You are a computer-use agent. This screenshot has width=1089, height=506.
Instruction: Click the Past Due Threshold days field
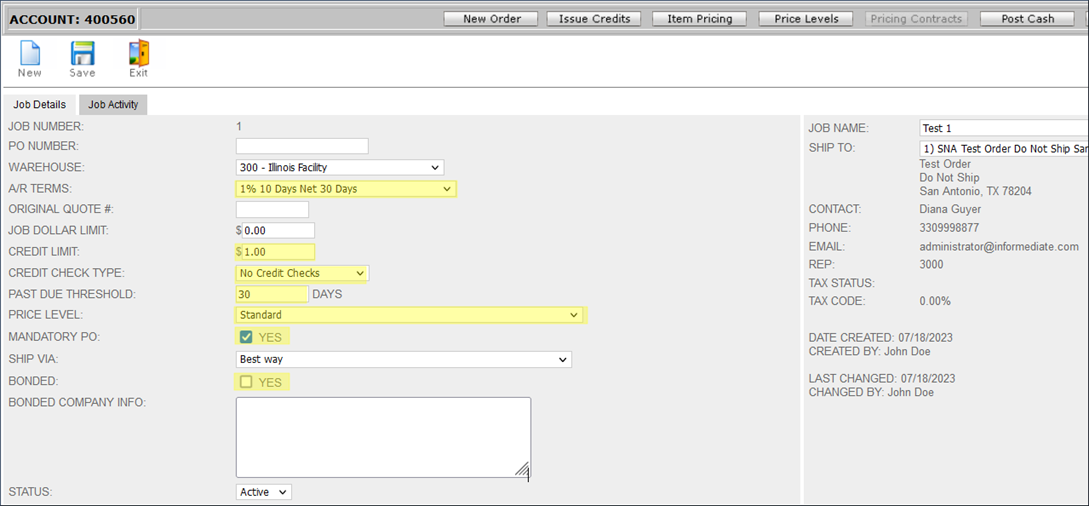272,294
